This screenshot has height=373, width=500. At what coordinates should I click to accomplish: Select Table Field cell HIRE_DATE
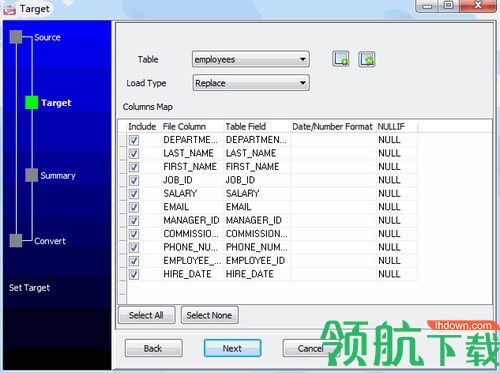(257, 274)
